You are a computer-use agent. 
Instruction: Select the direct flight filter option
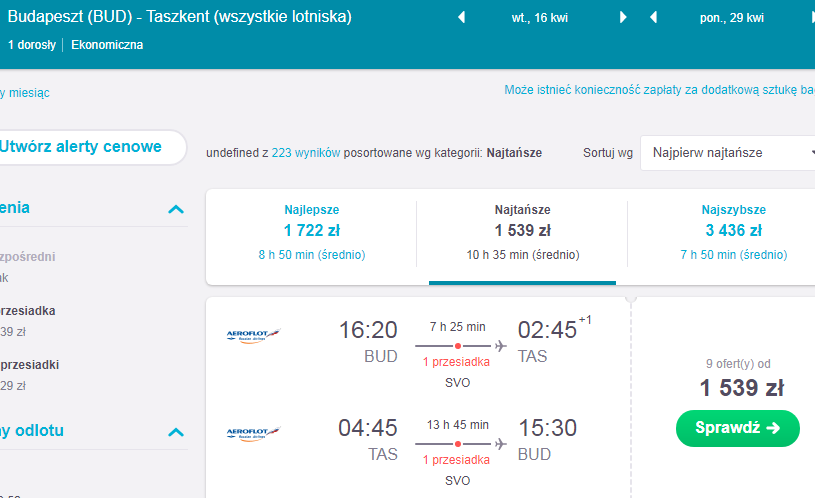28,257
